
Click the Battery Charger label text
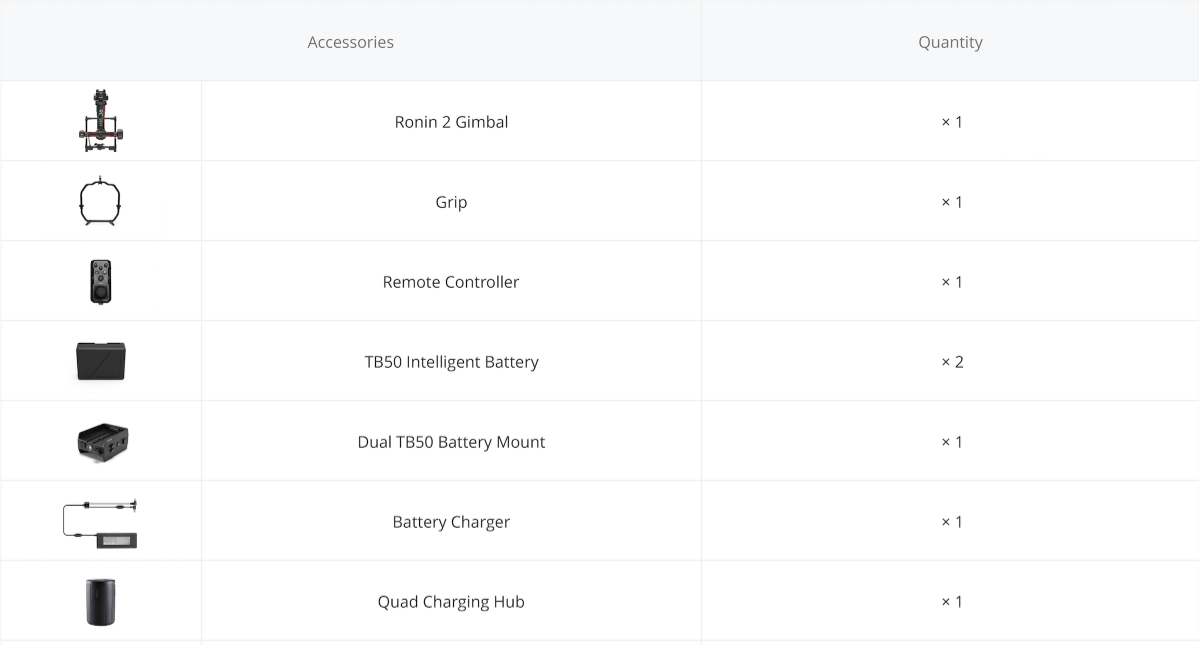click(x=451, y=522)
